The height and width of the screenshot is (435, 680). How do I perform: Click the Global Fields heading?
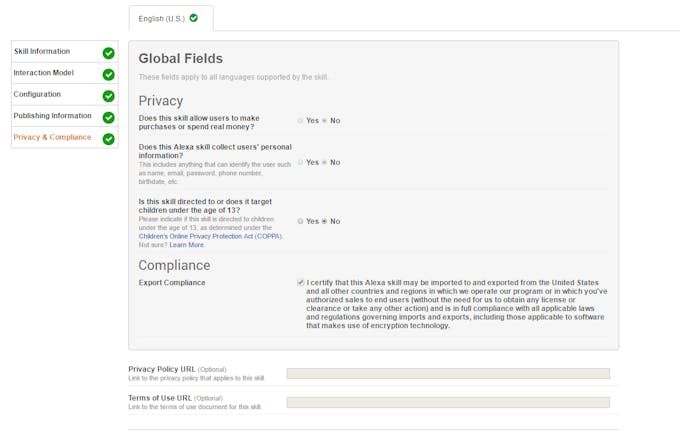[x=180, y=59]
